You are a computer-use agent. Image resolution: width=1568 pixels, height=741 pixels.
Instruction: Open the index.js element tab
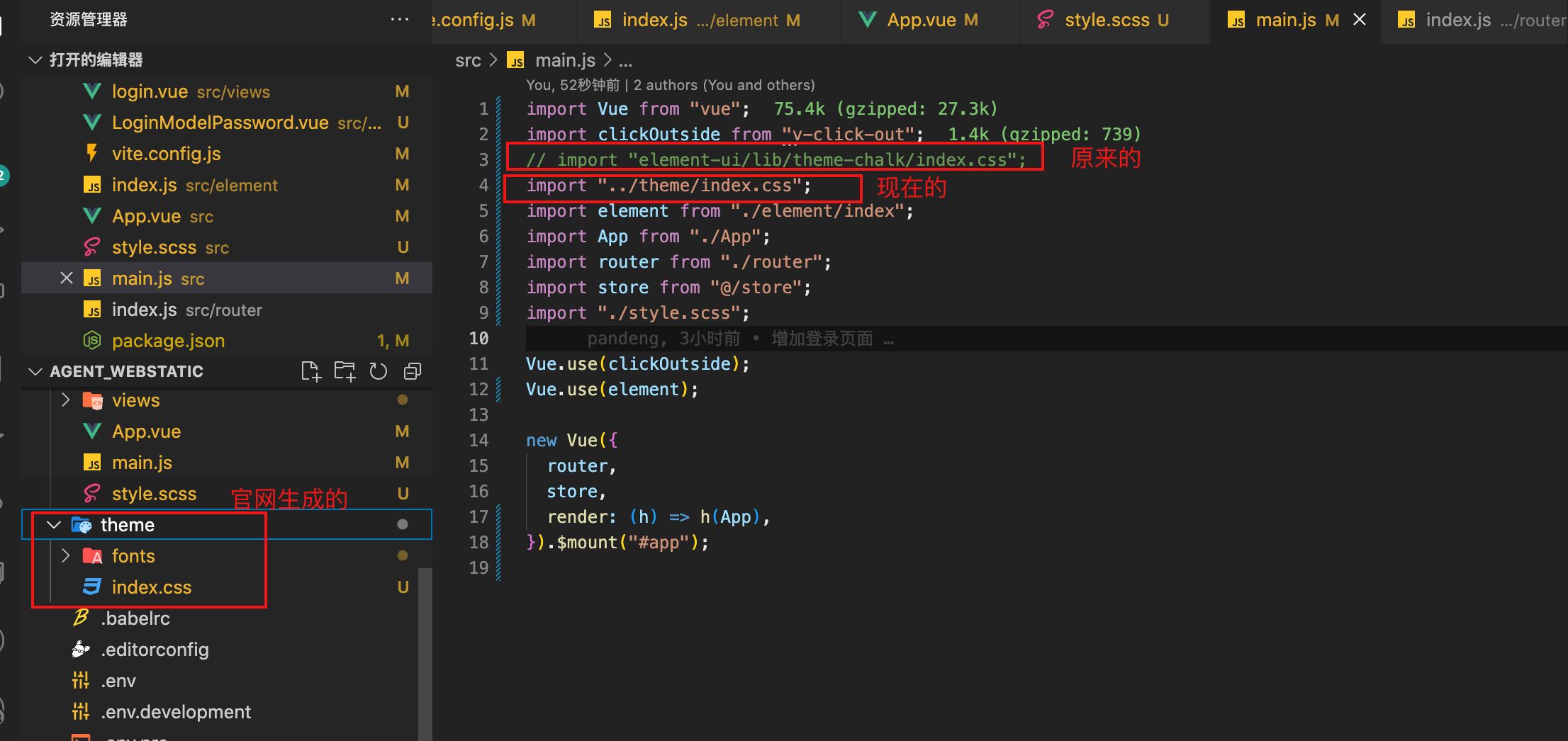[x=709, y=21]
